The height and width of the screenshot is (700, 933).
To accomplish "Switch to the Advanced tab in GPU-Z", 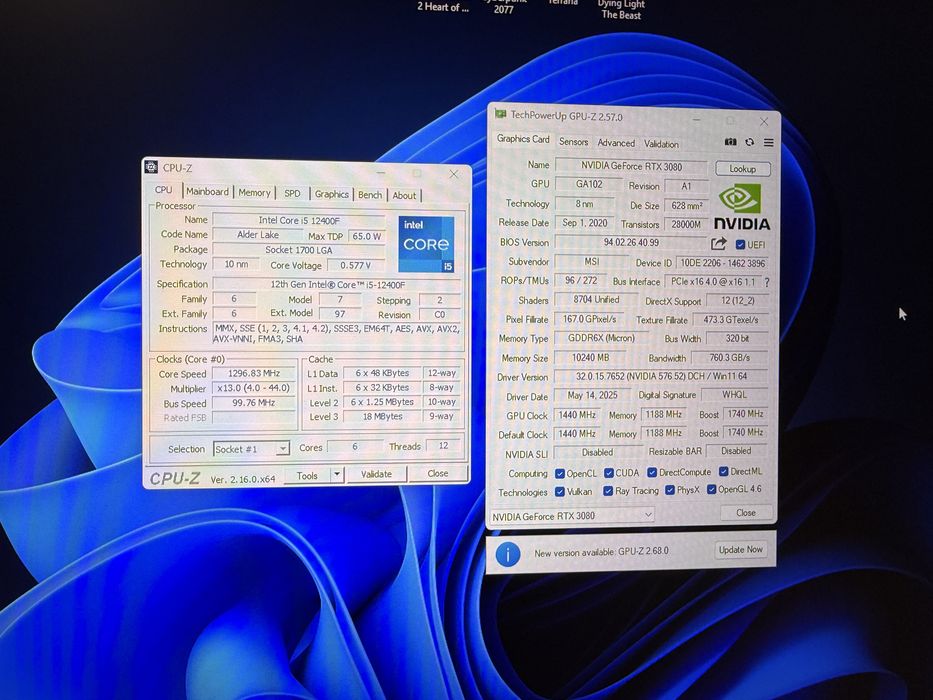I will (x=616, y=143).
